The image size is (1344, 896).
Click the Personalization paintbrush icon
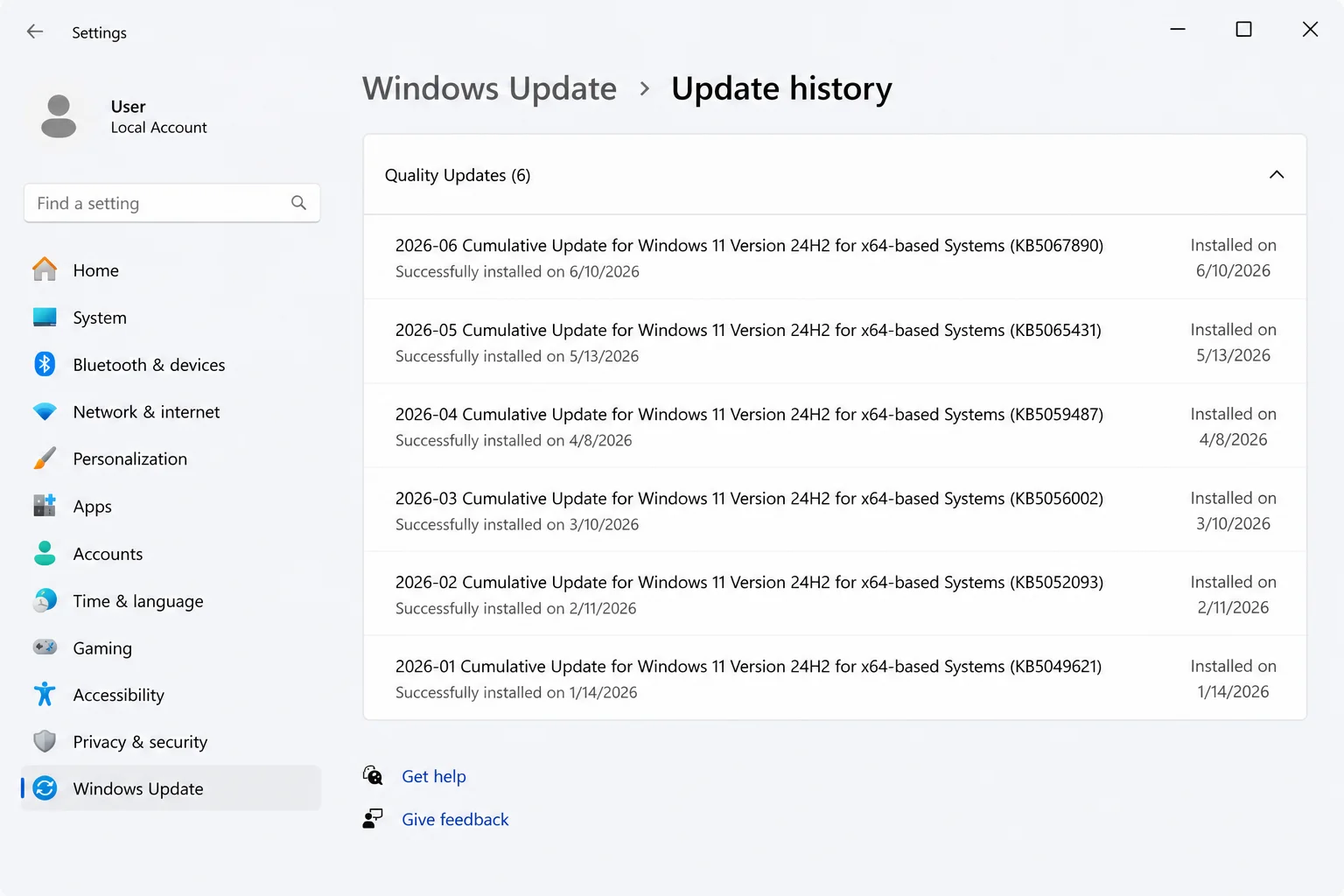click(45, 458)
